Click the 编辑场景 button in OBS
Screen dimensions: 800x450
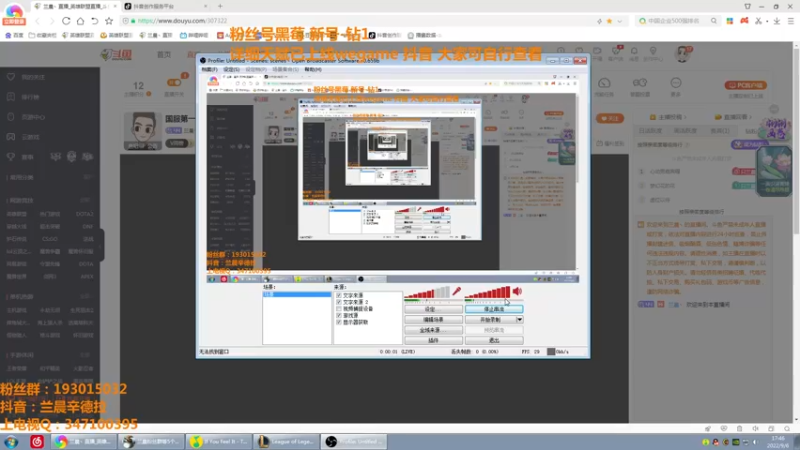click(433, 319)
